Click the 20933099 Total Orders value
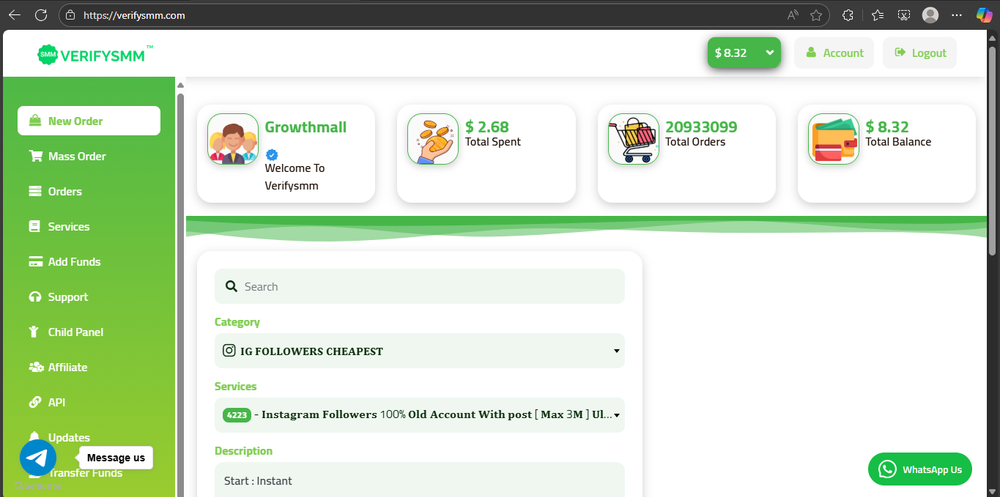 (701, 126)
